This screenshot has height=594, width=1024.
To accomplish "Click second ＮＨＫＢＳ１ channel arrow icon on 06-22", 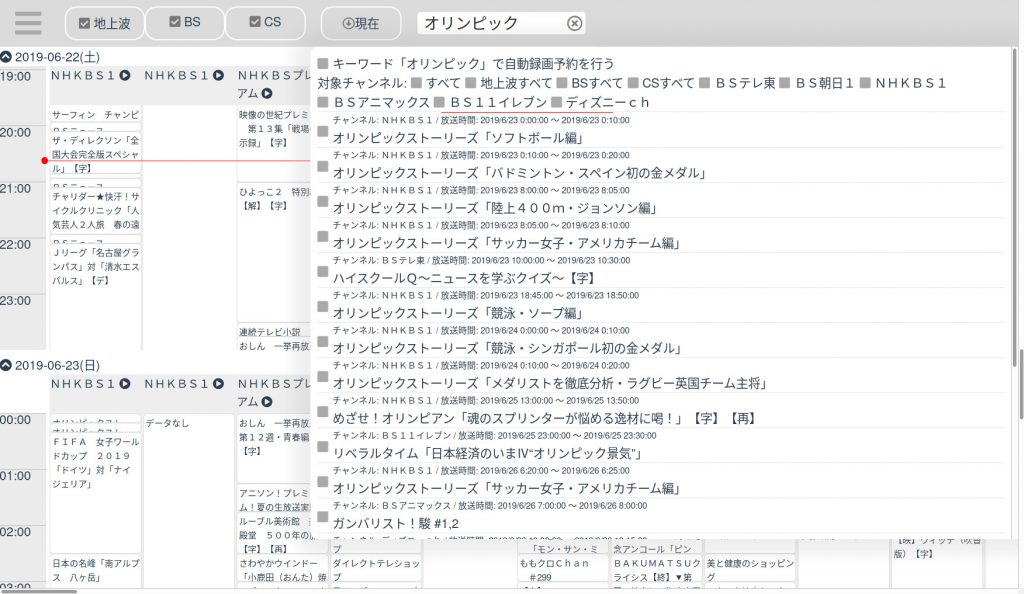I will click(x=218, y=76).
